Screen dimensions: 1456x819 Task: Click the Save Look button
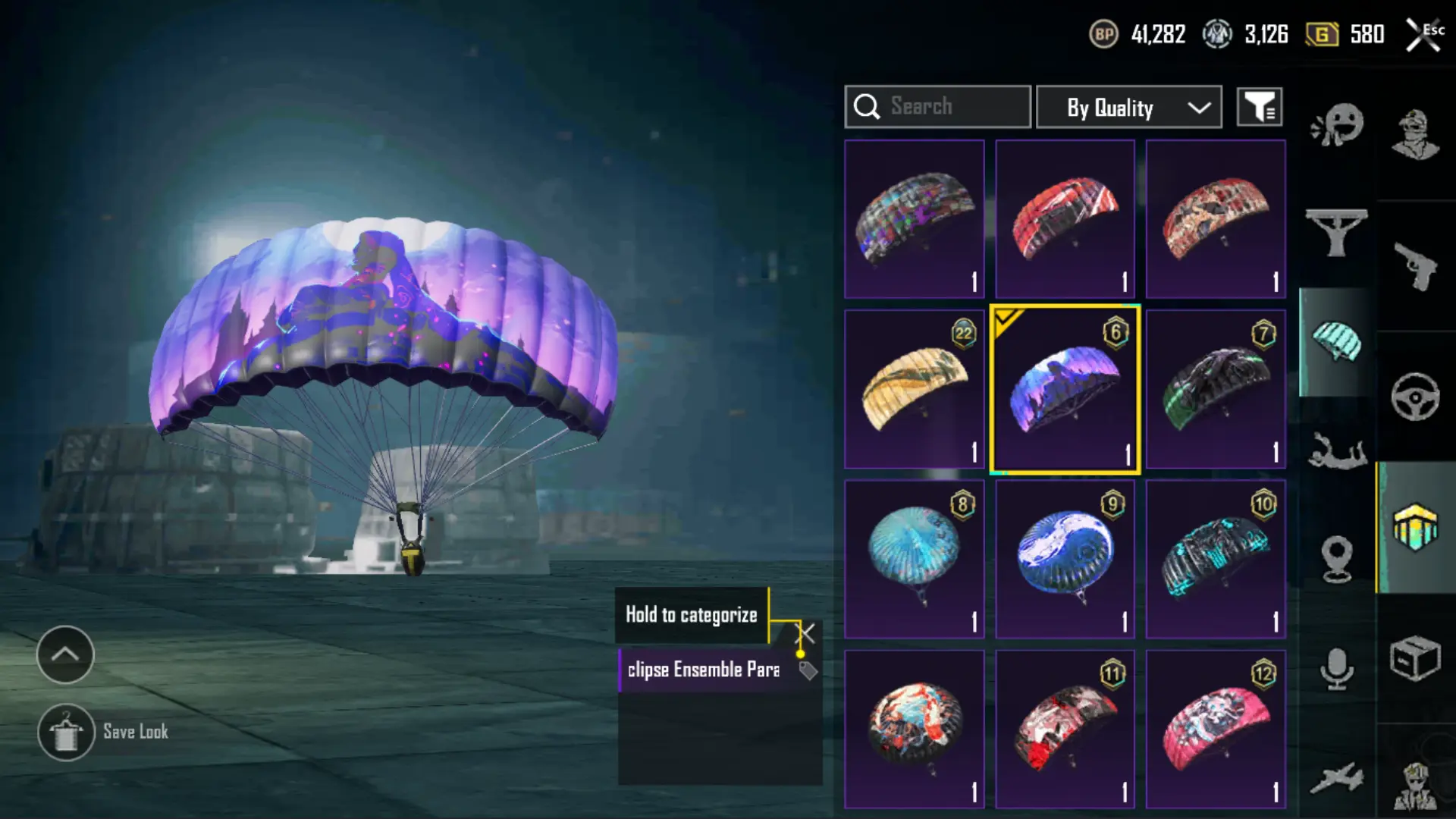click(x=105, y=733)
